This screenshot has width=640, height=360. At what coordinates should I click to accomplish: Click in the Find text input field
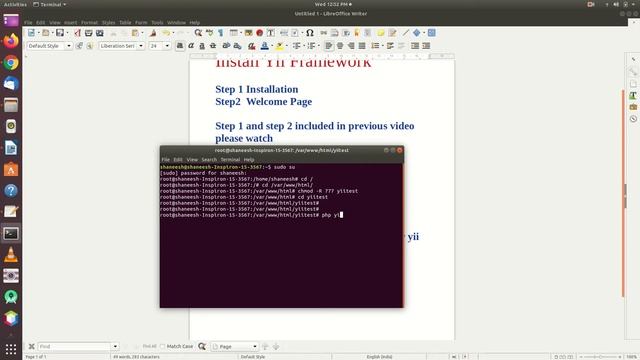(x=75, y=347)
